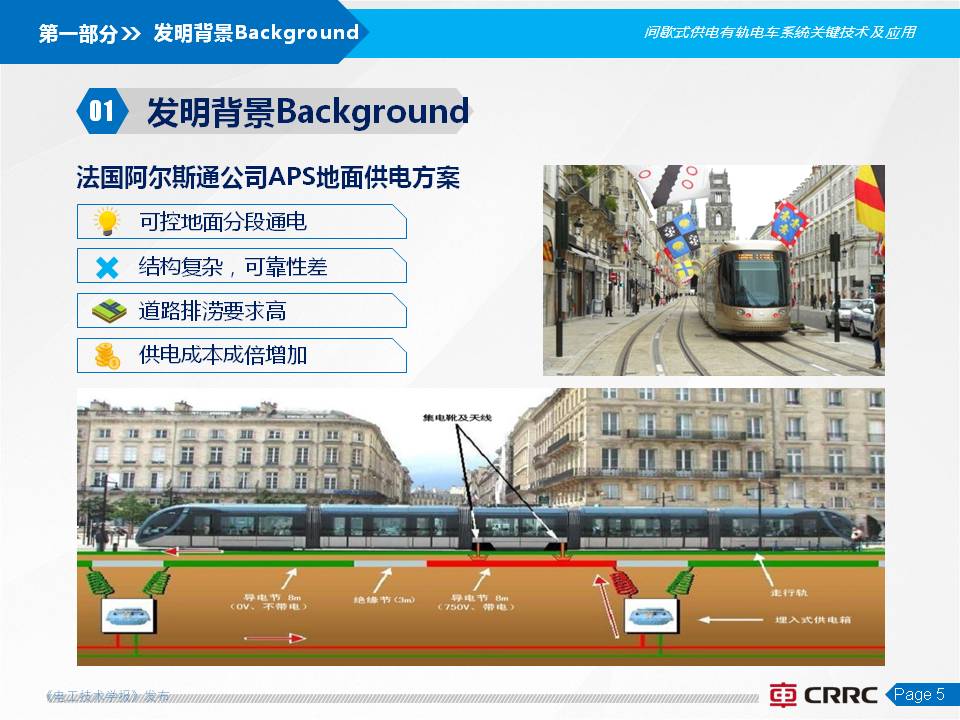Click the bullet text 道路排涝要求高
The height and width of the screenshot is (720, 960).
click(x=212, y=311)
